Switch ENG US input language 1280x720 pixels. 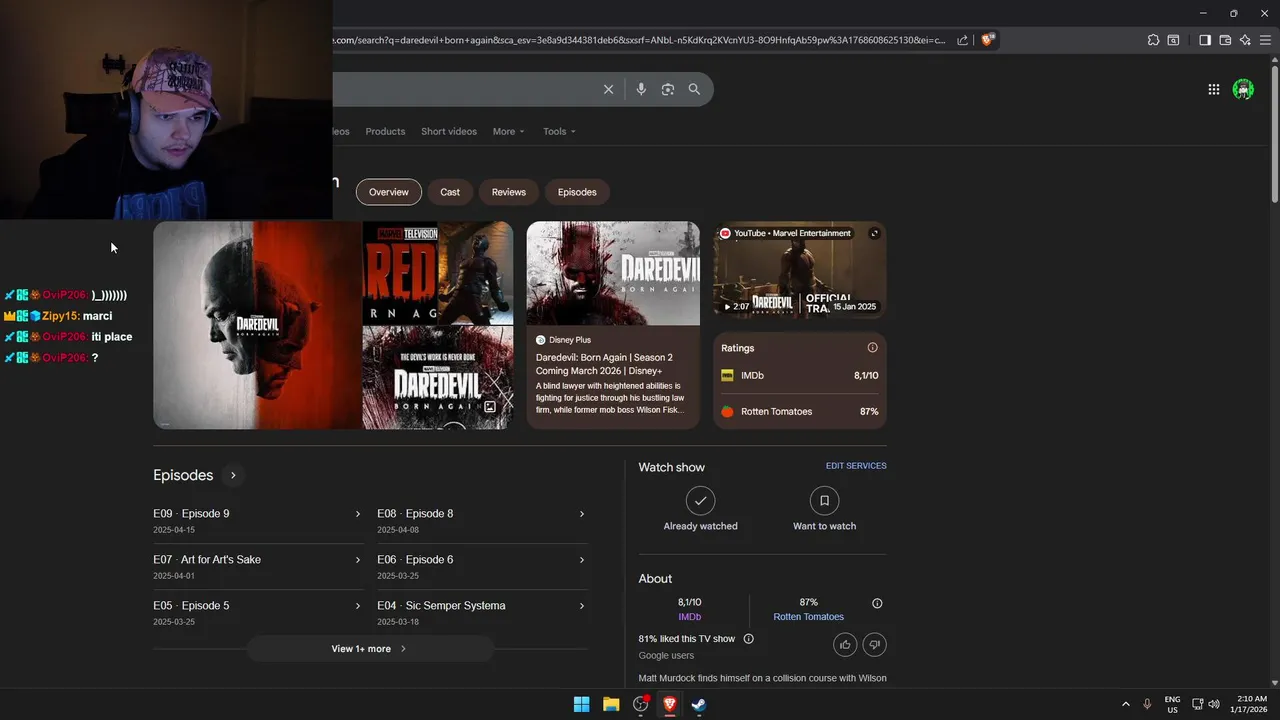[1172, 704]
